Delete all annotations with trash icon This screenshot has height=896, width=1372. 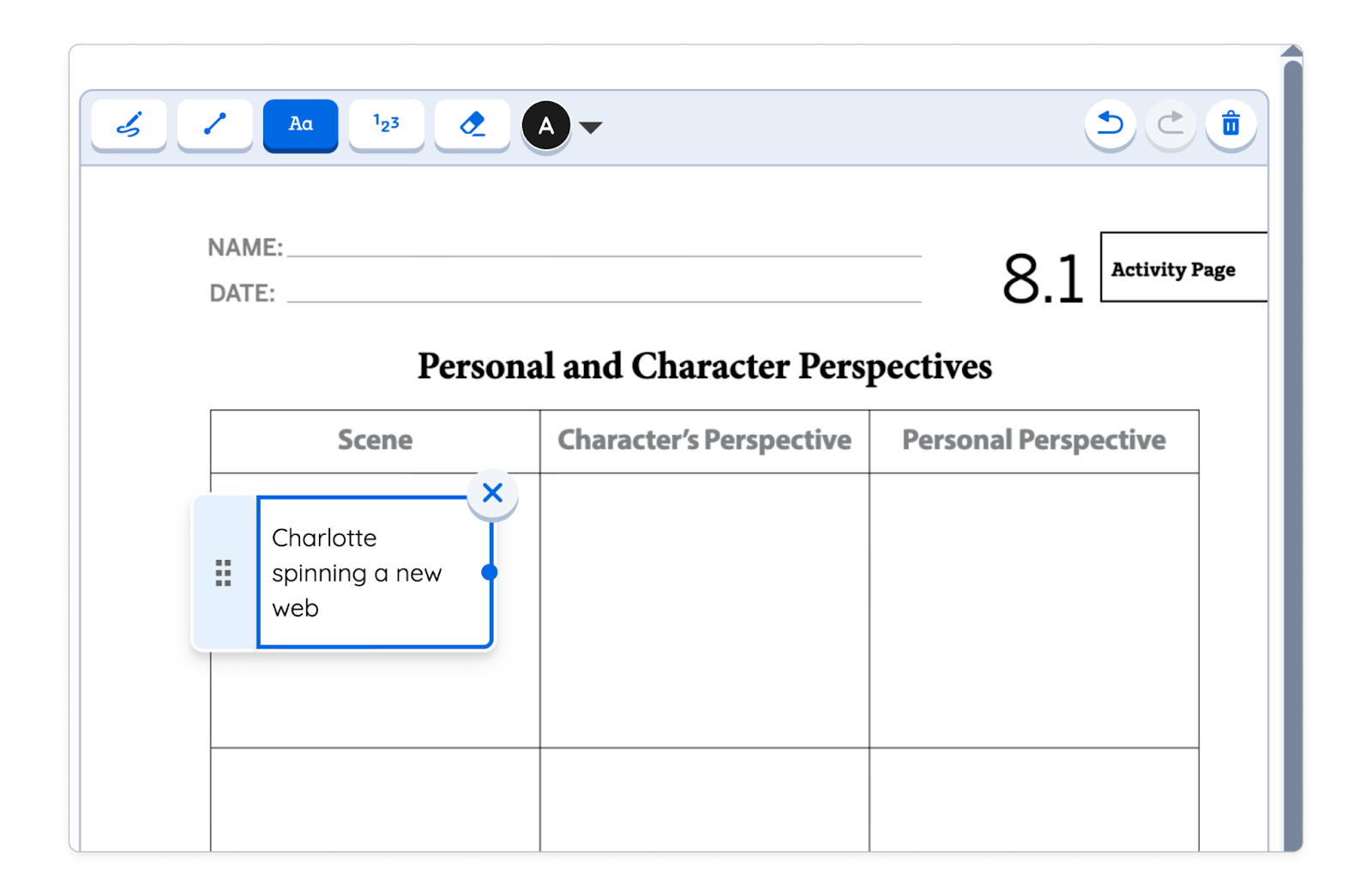click(x=1231, y=124)
